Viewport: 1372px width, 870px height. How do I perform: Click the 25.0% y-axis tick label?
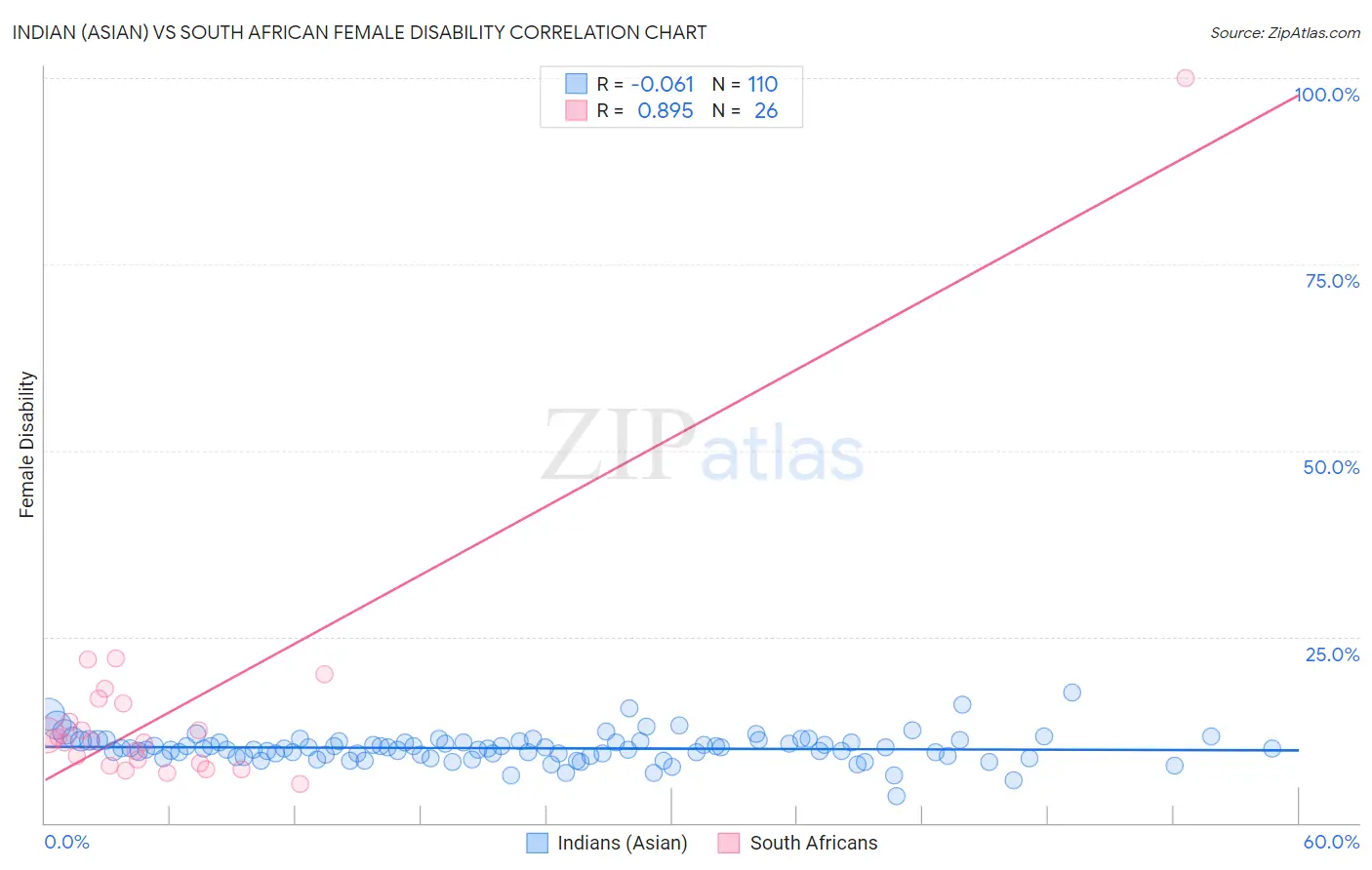pyautogui.click(x=1332, y=654)
